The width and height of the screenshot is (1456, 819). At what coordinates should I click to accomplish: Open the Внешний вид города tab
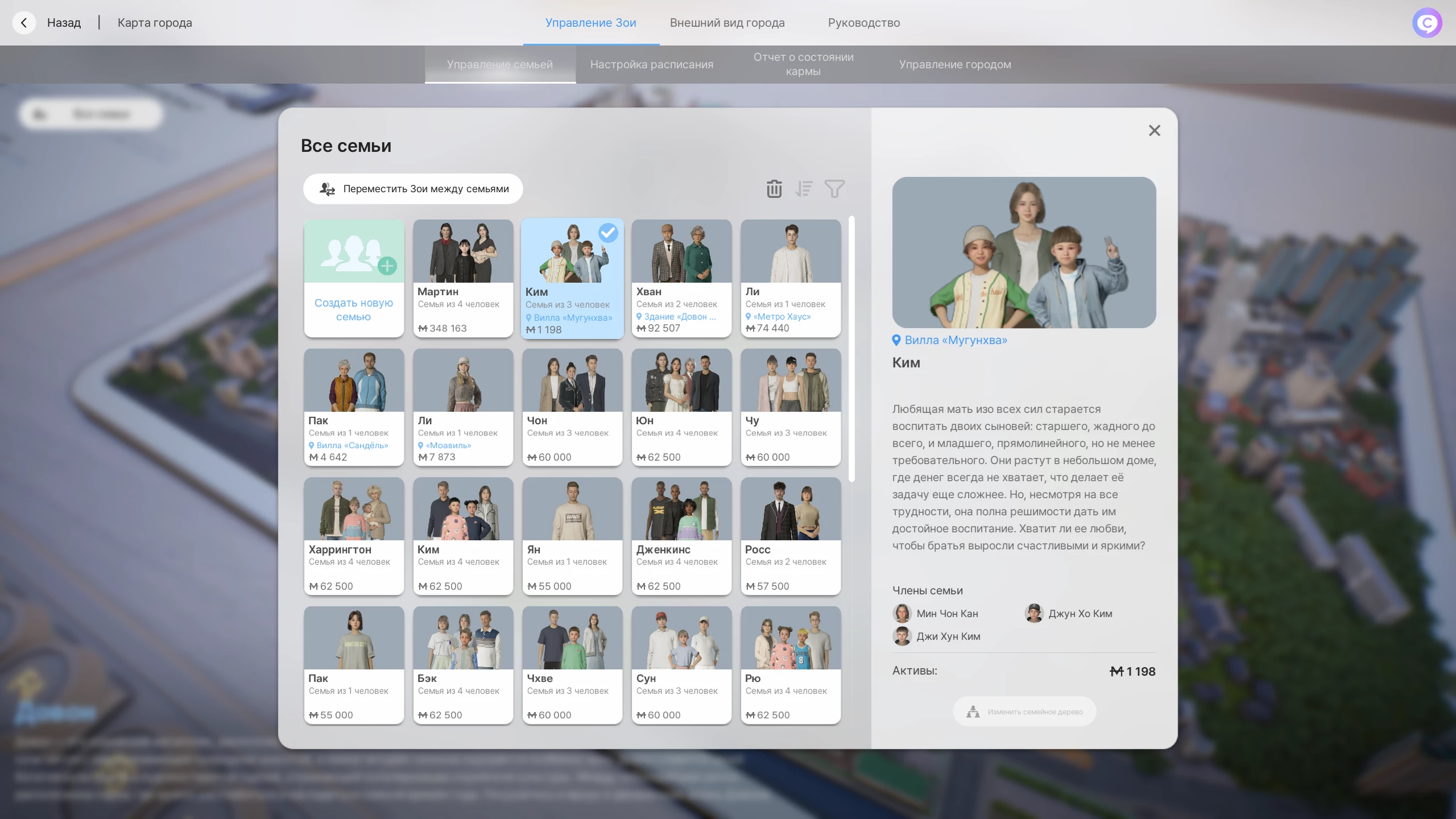pos(727,23)
